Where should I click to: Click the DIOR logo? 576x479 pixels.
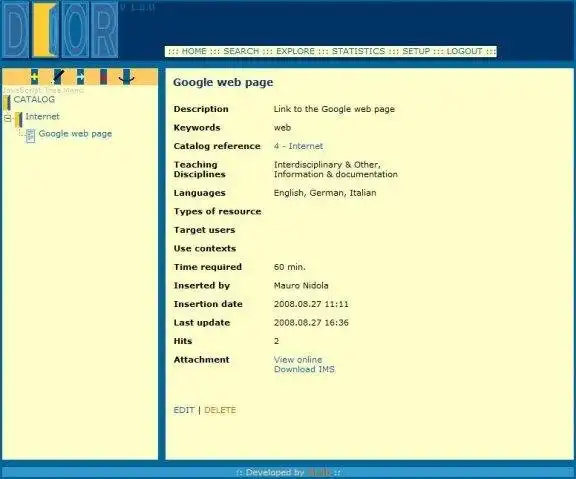60,30
